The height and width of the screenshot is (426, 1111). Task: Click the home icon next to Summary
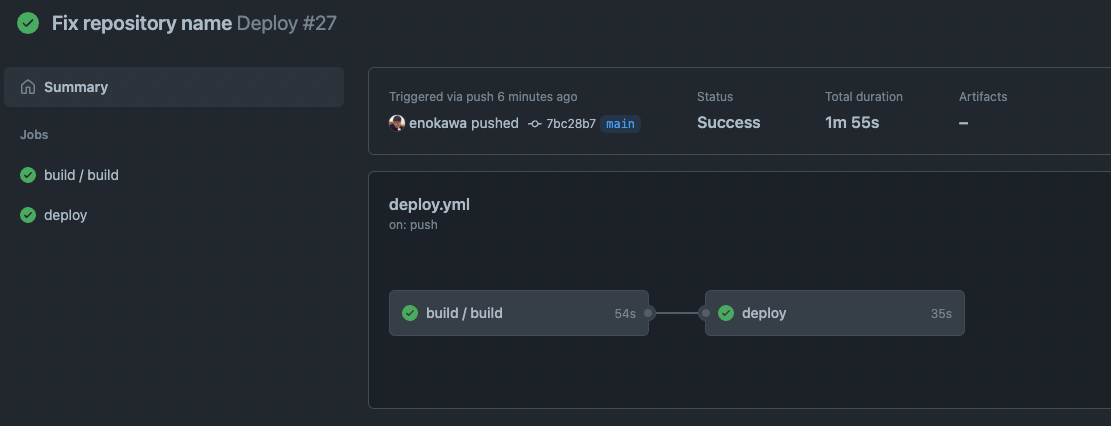pos(28,87)
